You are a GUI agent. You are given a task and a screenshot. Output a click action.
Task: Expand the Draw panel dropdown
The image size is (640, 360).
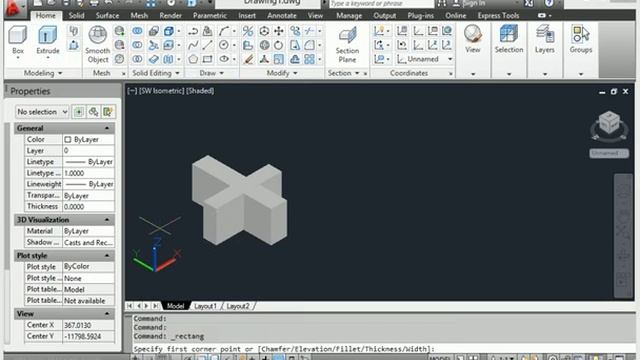[x=222, y=73]
